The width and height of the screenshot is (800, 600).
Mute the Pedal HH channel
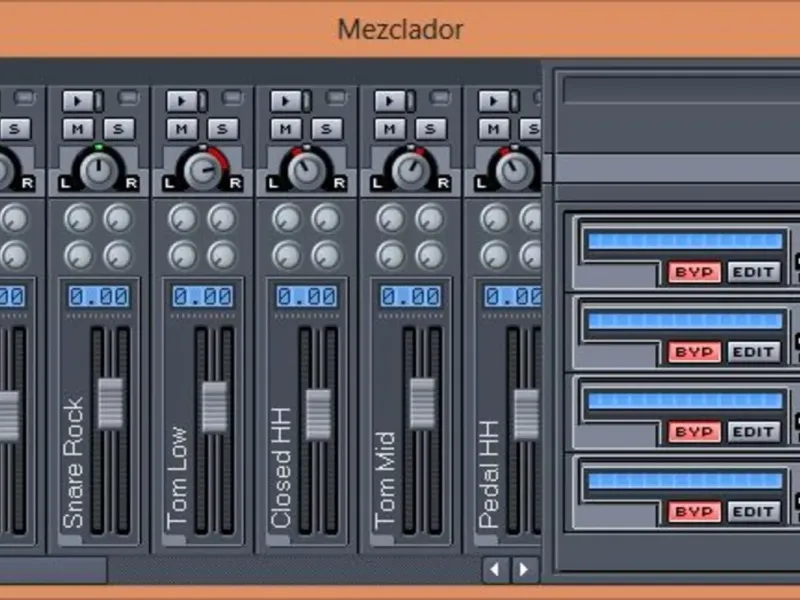point(494,129)
